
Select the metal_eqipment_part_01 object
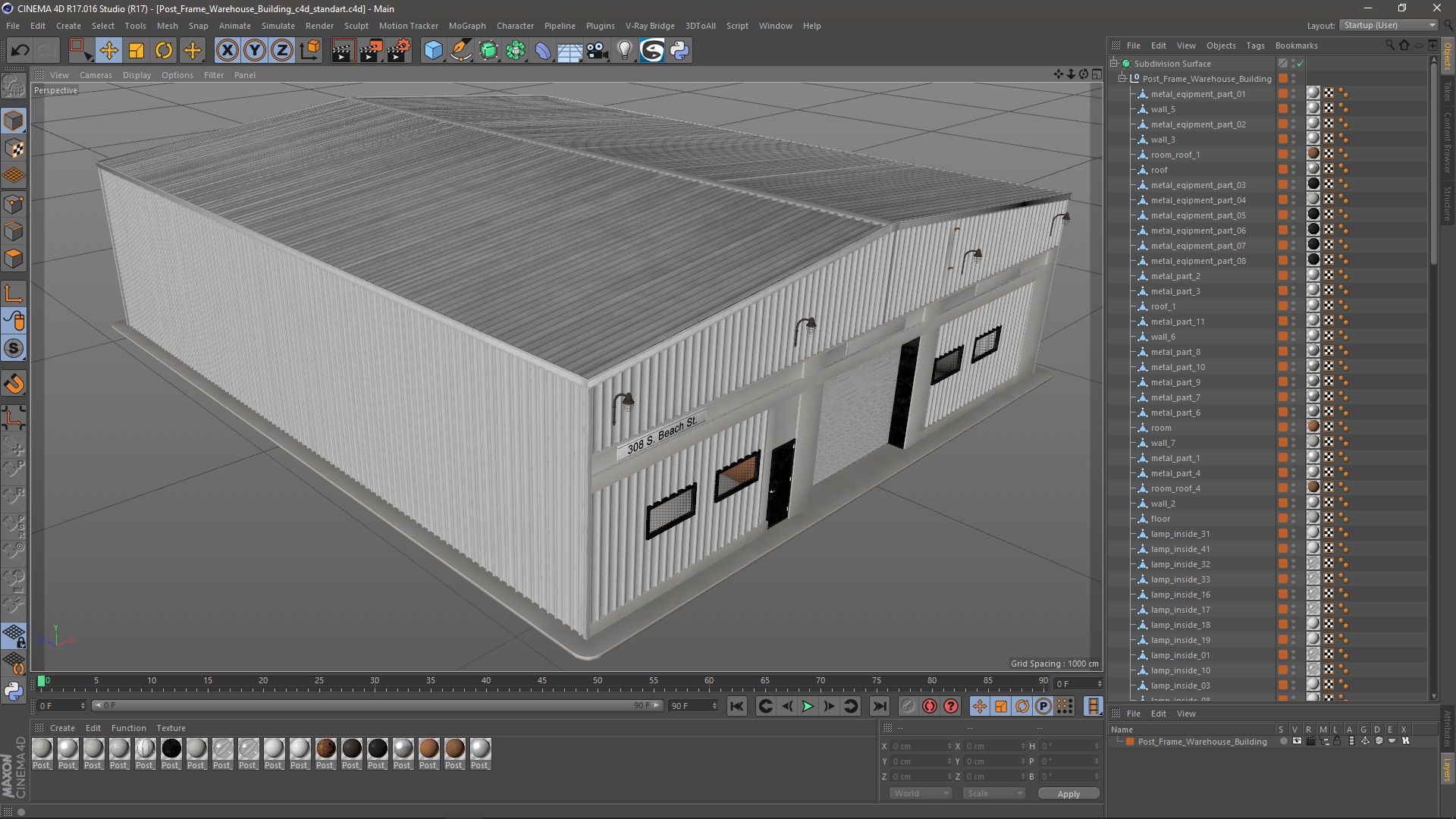point(1197,94)
